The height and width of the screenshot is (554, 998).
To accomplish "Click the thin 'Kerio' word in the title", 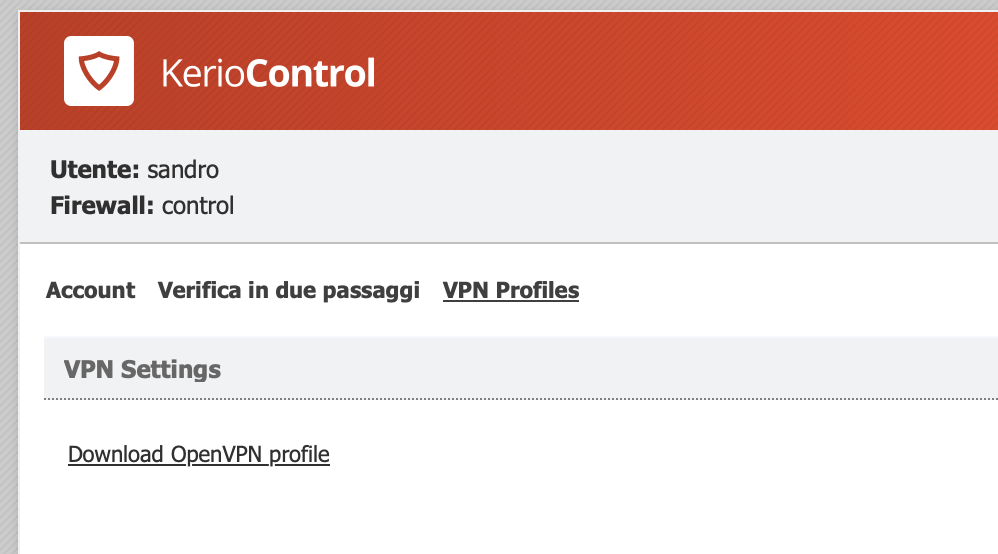I will (x=203, y=73).
